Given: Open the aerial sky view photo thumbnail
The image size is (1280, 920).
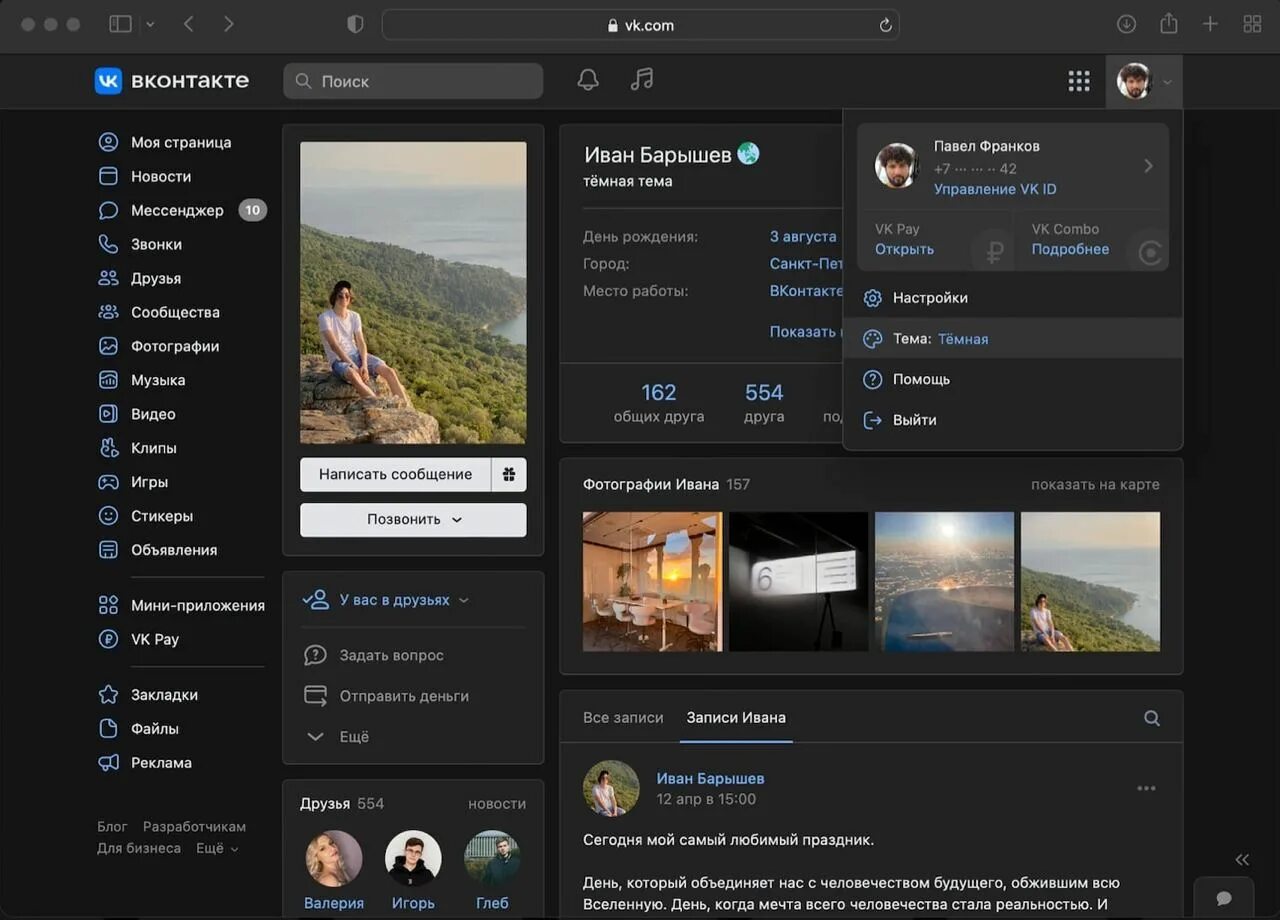Looking at the screenshot, I should pos(944,582).
